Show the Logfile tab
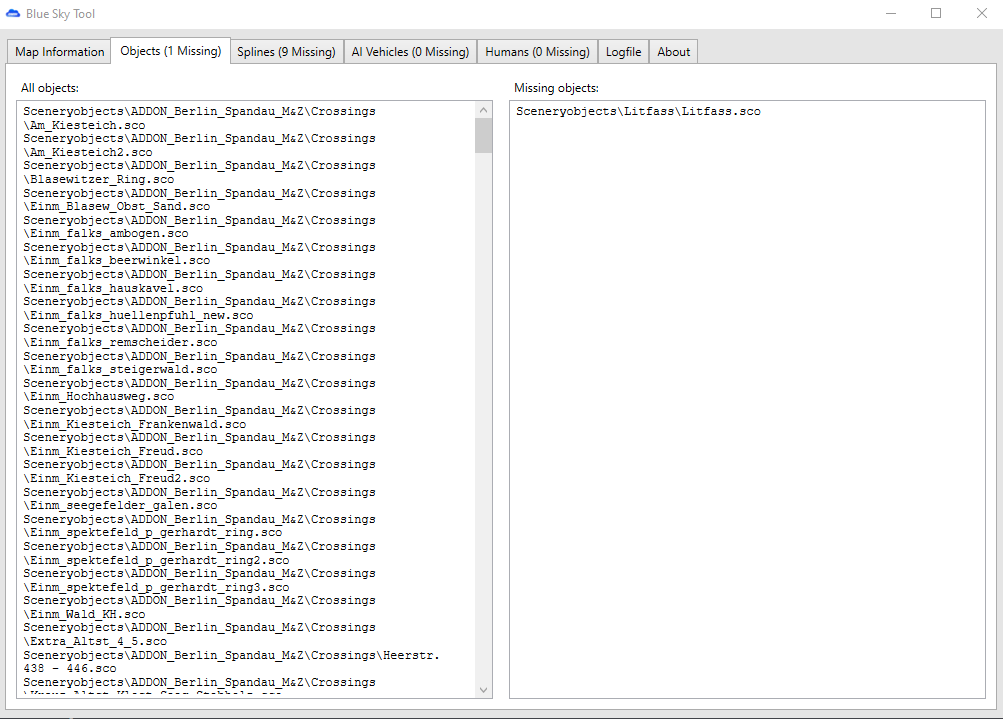The image size is (1003, 719). pyautogui.click(x=623, y=52)
